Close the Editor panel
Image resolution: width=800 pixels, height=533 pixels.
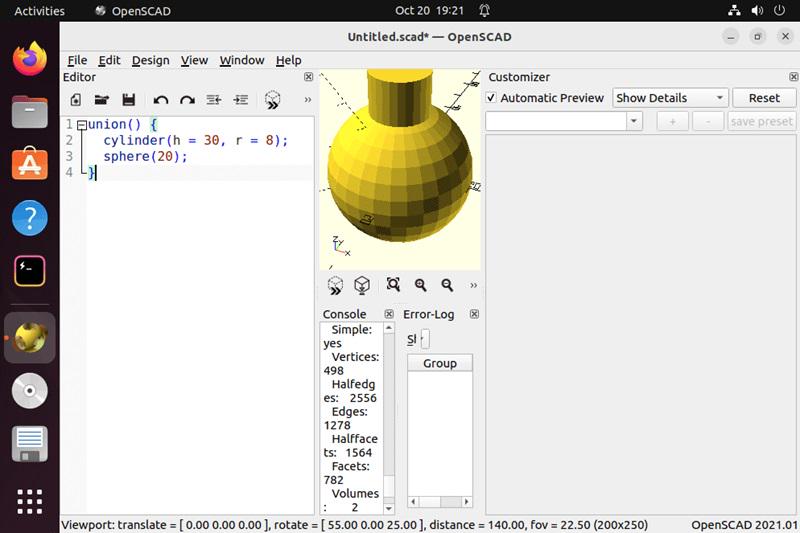308,77
